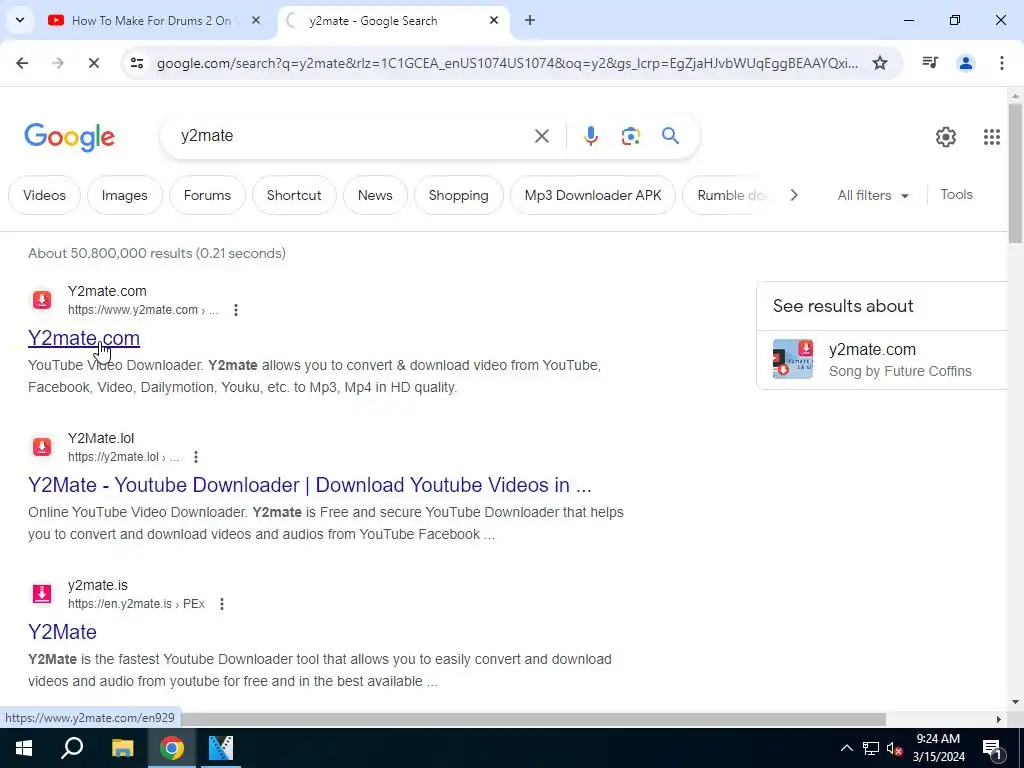Click the Y2Mate.lol result favicon
This screenshot has height=768, width=1024.
42,447
